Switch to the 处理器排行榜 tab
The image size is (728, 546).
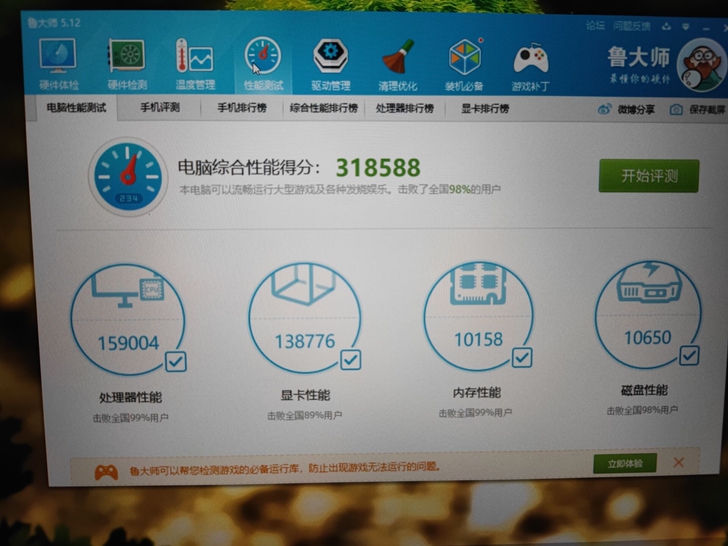pyautogui.click(x=404, y=109)
